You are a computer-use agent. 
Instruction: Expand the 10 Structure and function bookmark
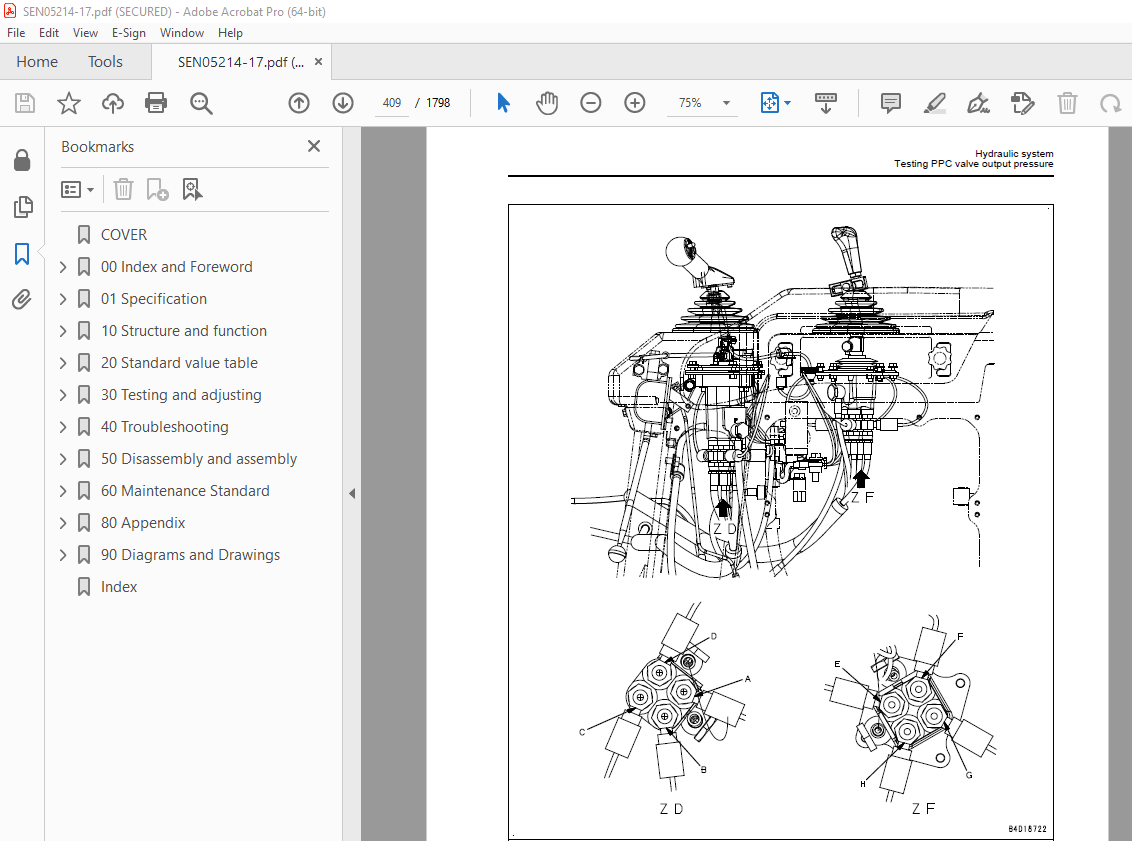pos(63,331)
